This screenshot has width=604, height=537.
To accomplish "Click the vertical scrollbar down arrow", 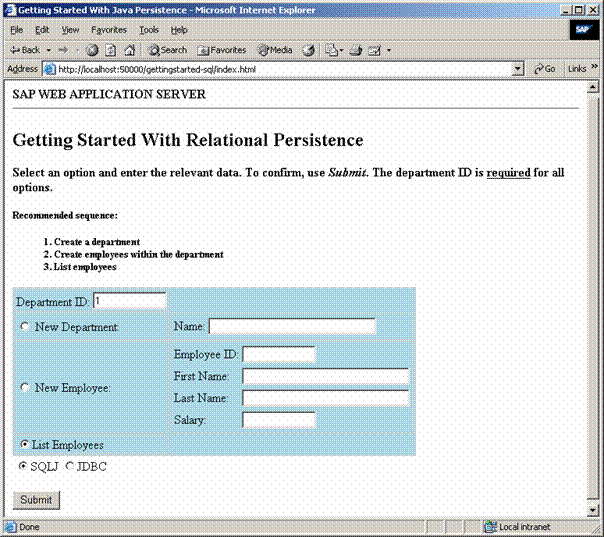I will point(595,511).
